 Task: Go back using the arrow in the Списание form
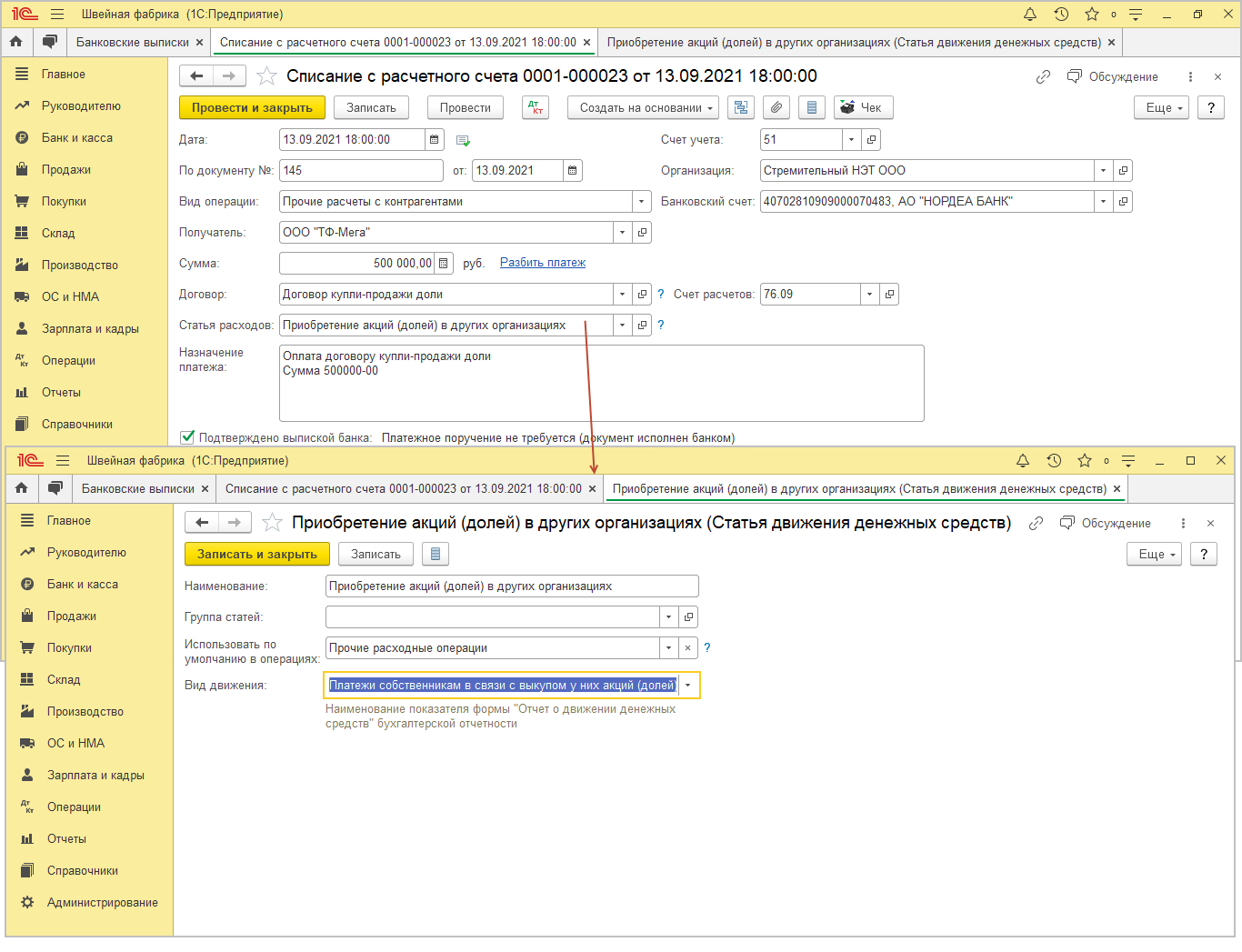(x=196, y=76)
